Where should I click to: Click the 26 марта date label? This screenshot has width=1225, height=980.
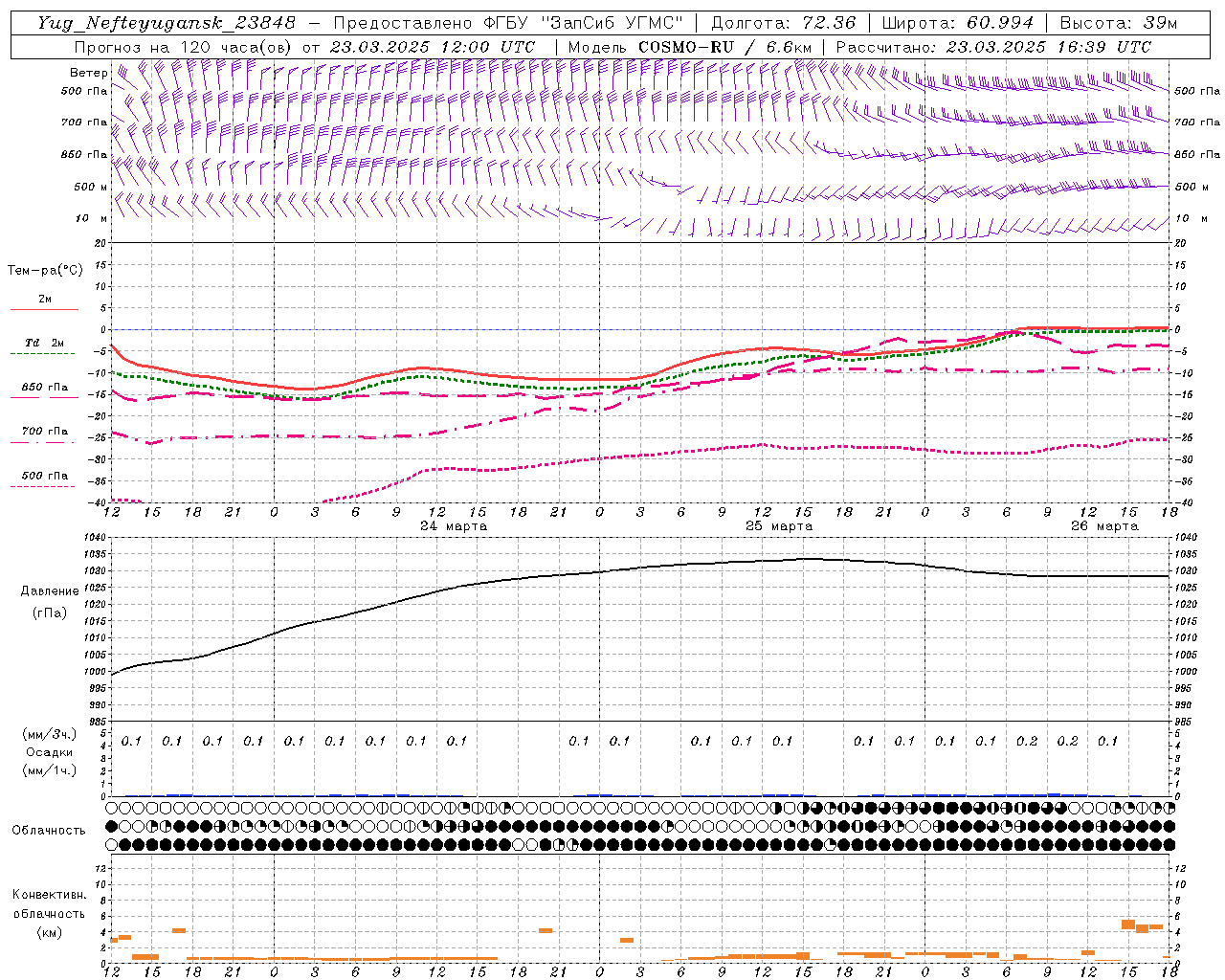click(x=1104, y=526)
